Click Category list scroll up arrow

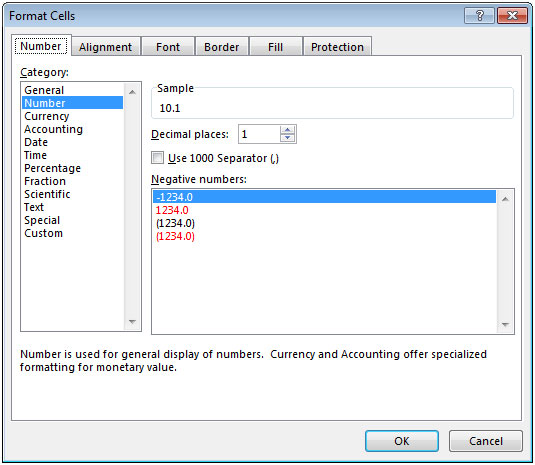click(132, 92)
